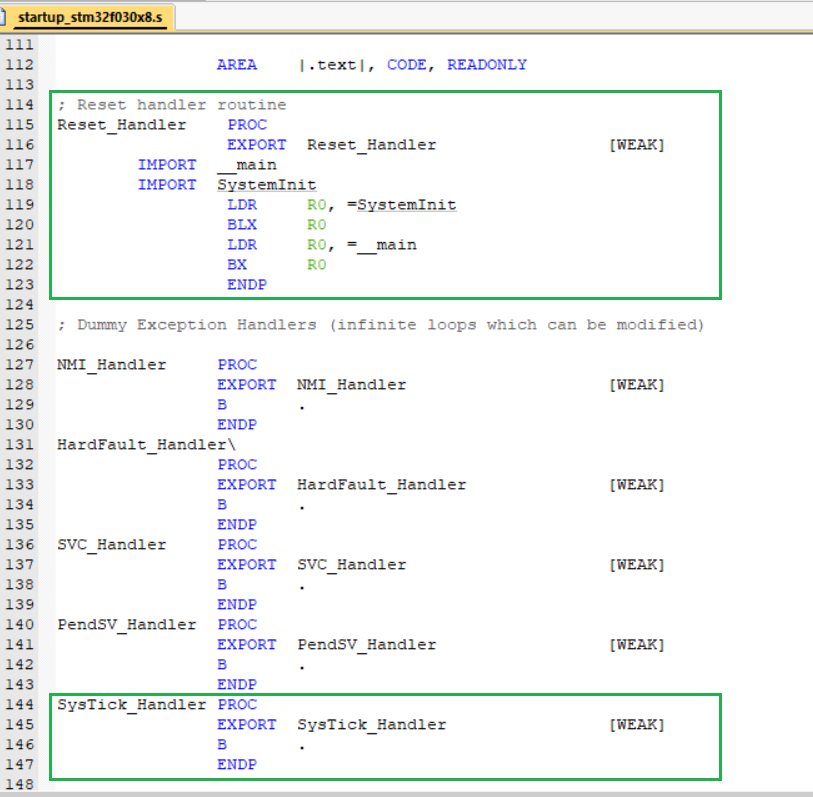Click the 'Dummy Exception Handlers' comment line
The height and width of the screenshot is (797, 813).
pos(381,325)
